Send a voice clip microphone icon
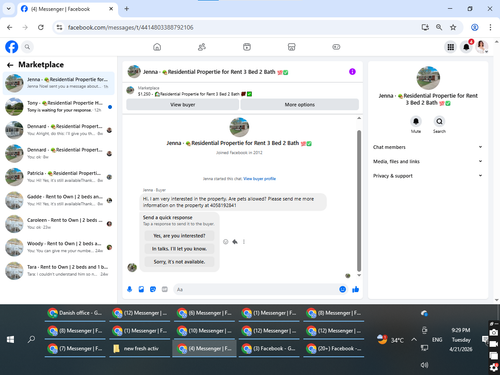Image resolution: width=500 pixels, height=375 pixels. point(130,289)
